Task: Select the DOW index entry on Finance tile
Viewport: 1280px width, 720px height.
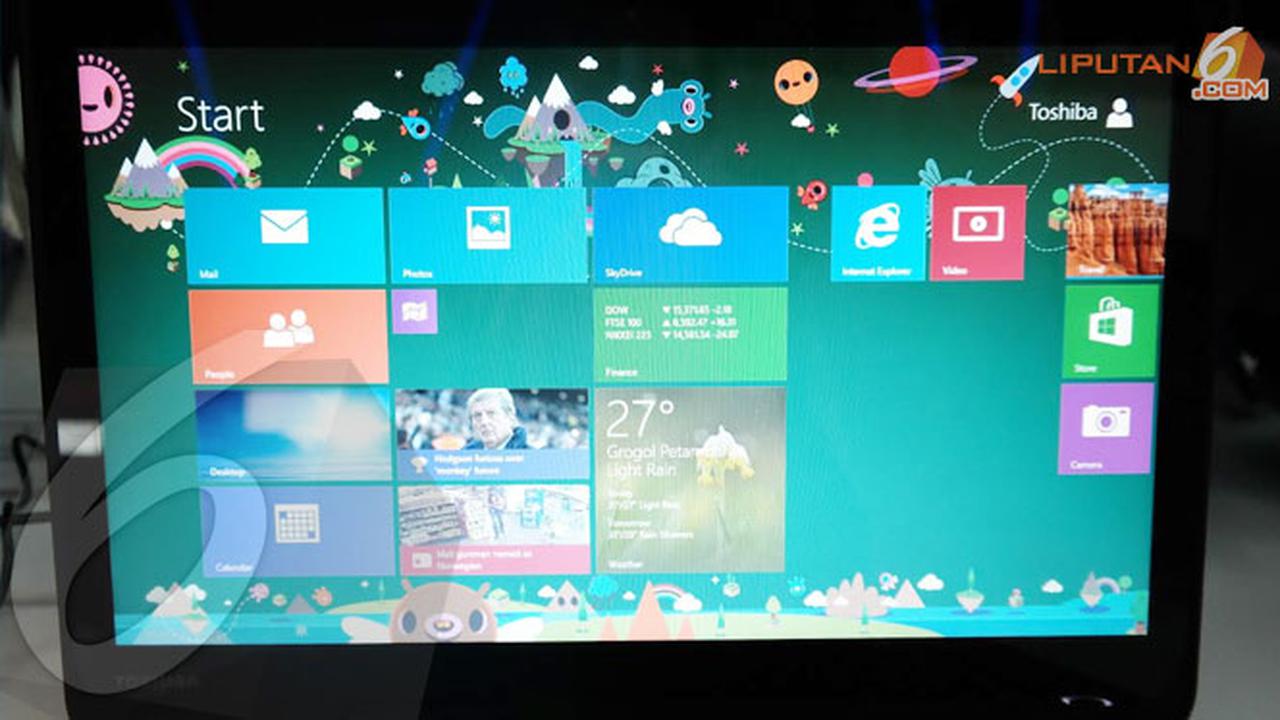Action: [x=650, y=310]
